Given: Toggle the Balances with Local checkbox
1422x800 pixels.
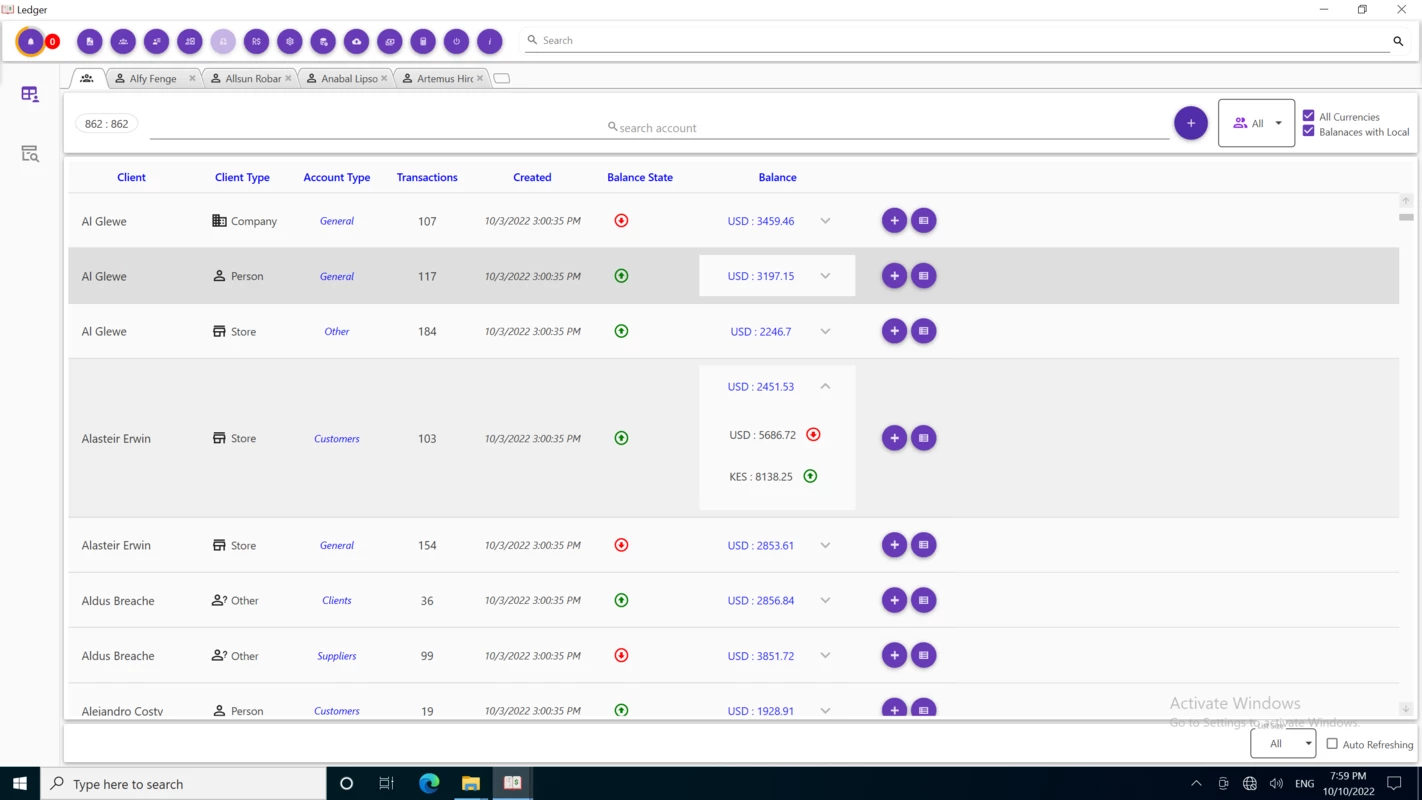Looking at the screenshot, I should tap(1308, 131).
